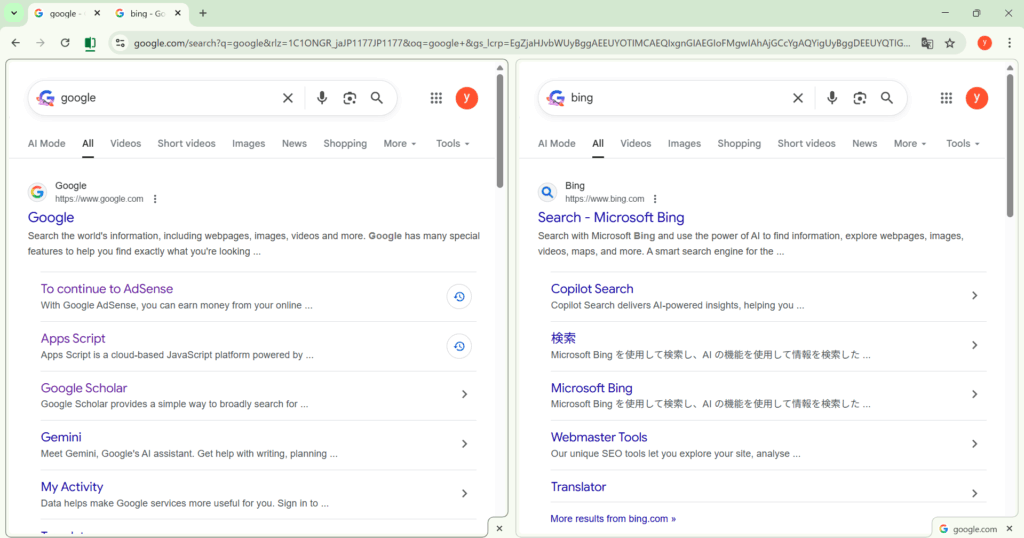The image size is (1024, 538).
Task: Click left pane vertical scrollbar thumb
Action: pos(500,131)
